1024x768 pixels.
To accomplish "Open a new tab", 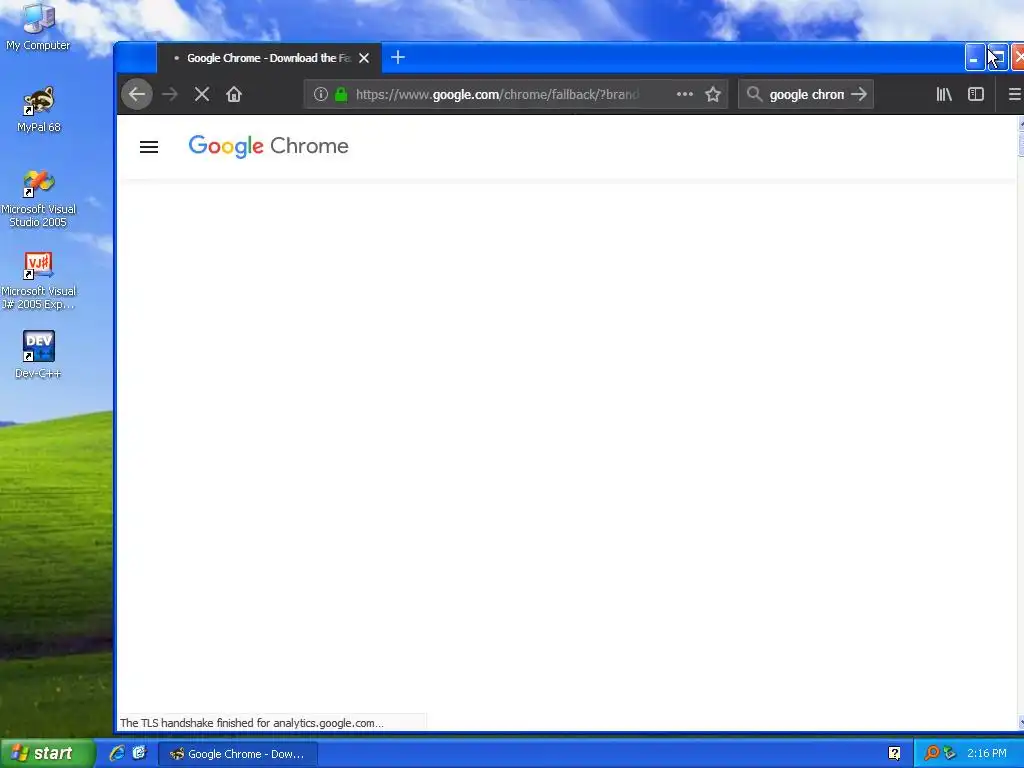I will click(x=398, y=57).
